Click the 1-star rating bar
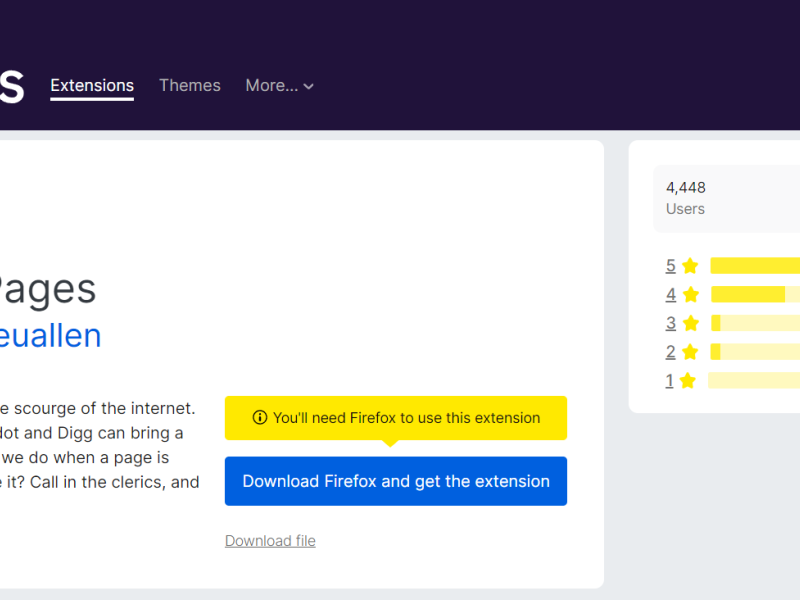800x600 pixels. click(754, 380)
